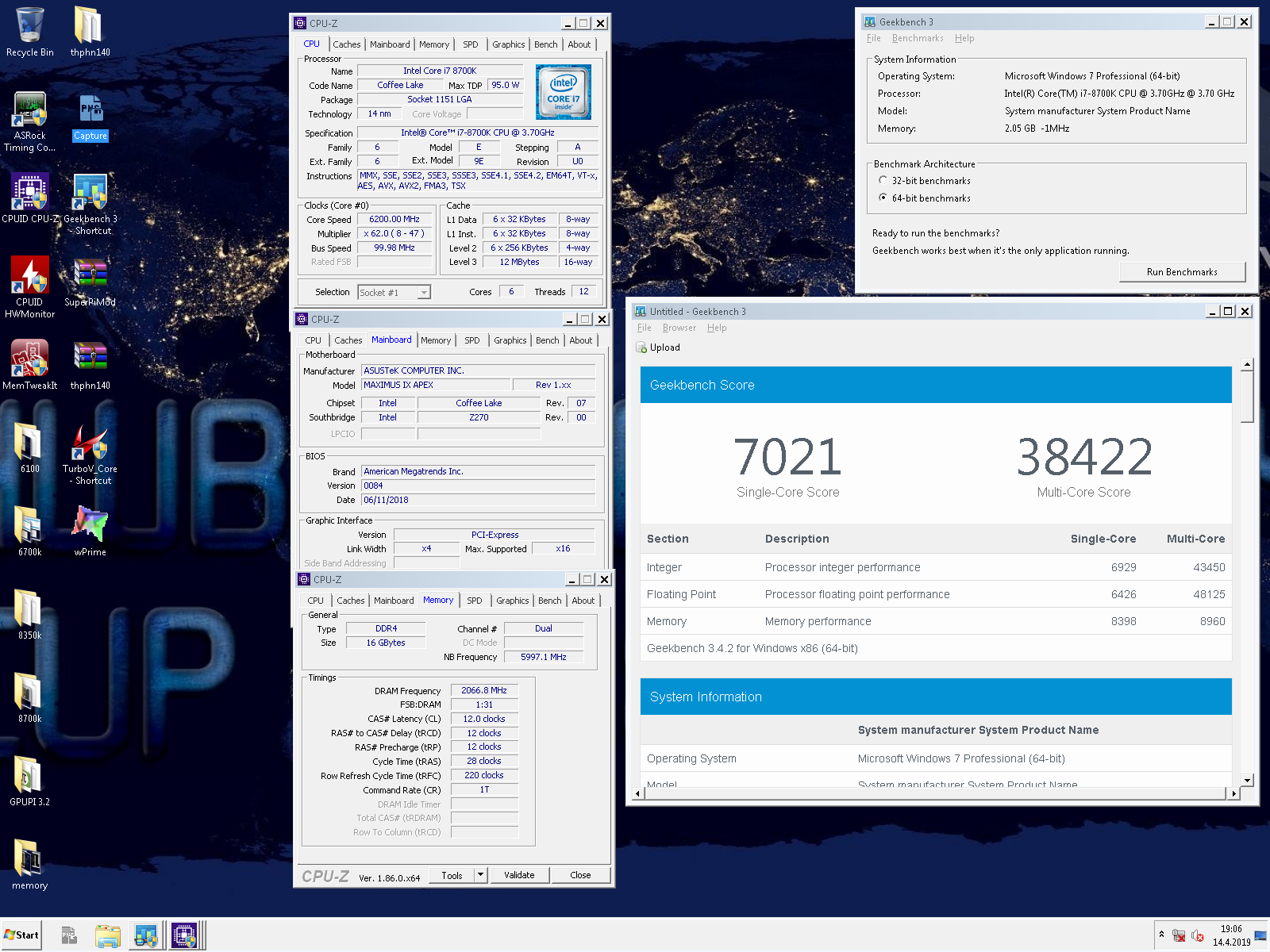This screenshot has height=952, width=1270.
Task: Click the MAXIMUS IX APEX model field
Action: click(434, 385)
